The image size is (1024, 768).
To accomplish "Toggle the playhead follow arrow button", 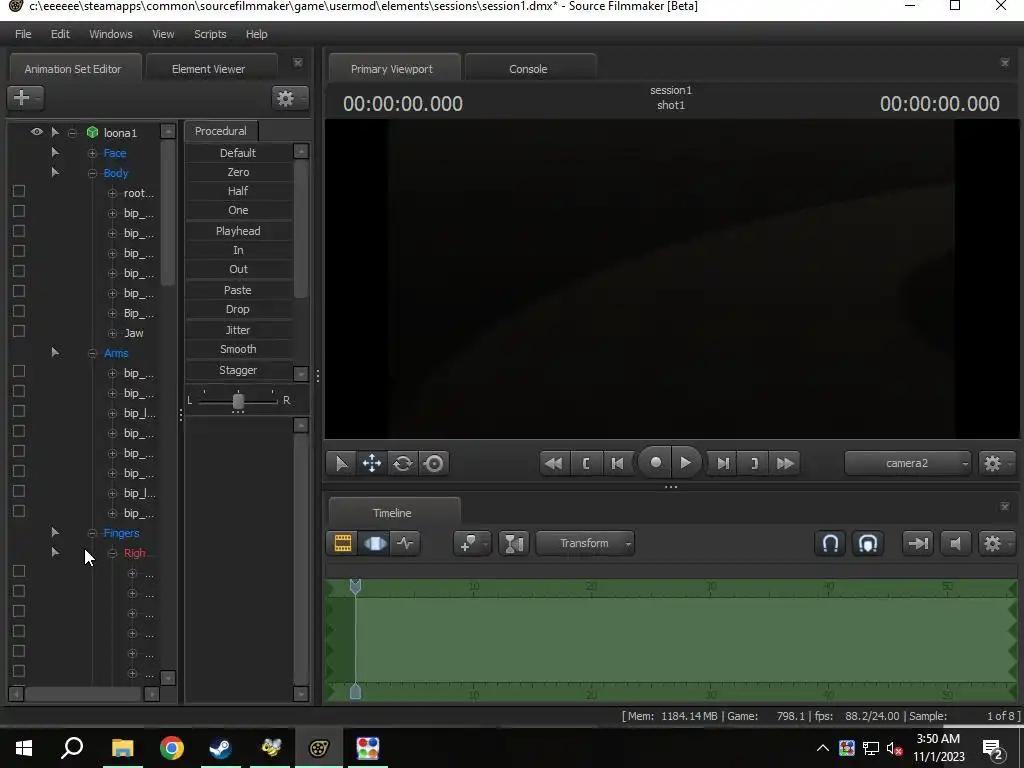I will tap(918, 543).
